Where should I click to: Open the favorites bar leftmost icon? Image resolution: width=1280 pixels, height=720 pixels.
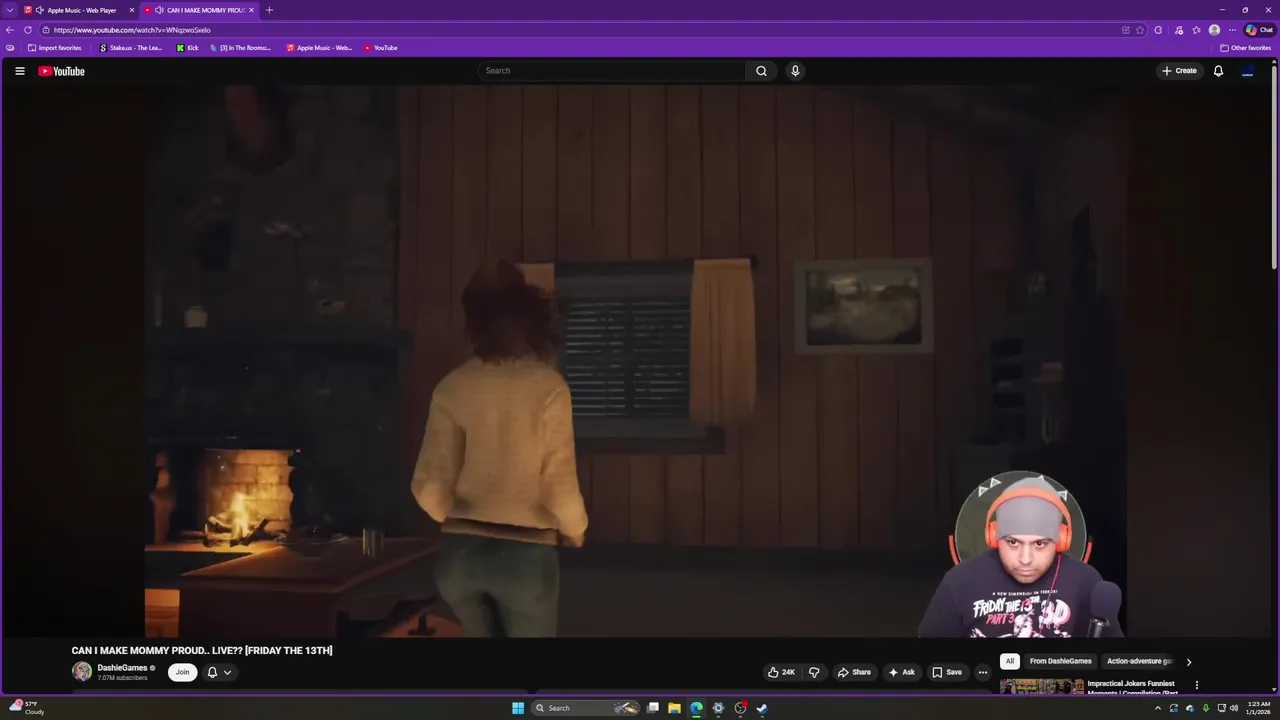10,48
